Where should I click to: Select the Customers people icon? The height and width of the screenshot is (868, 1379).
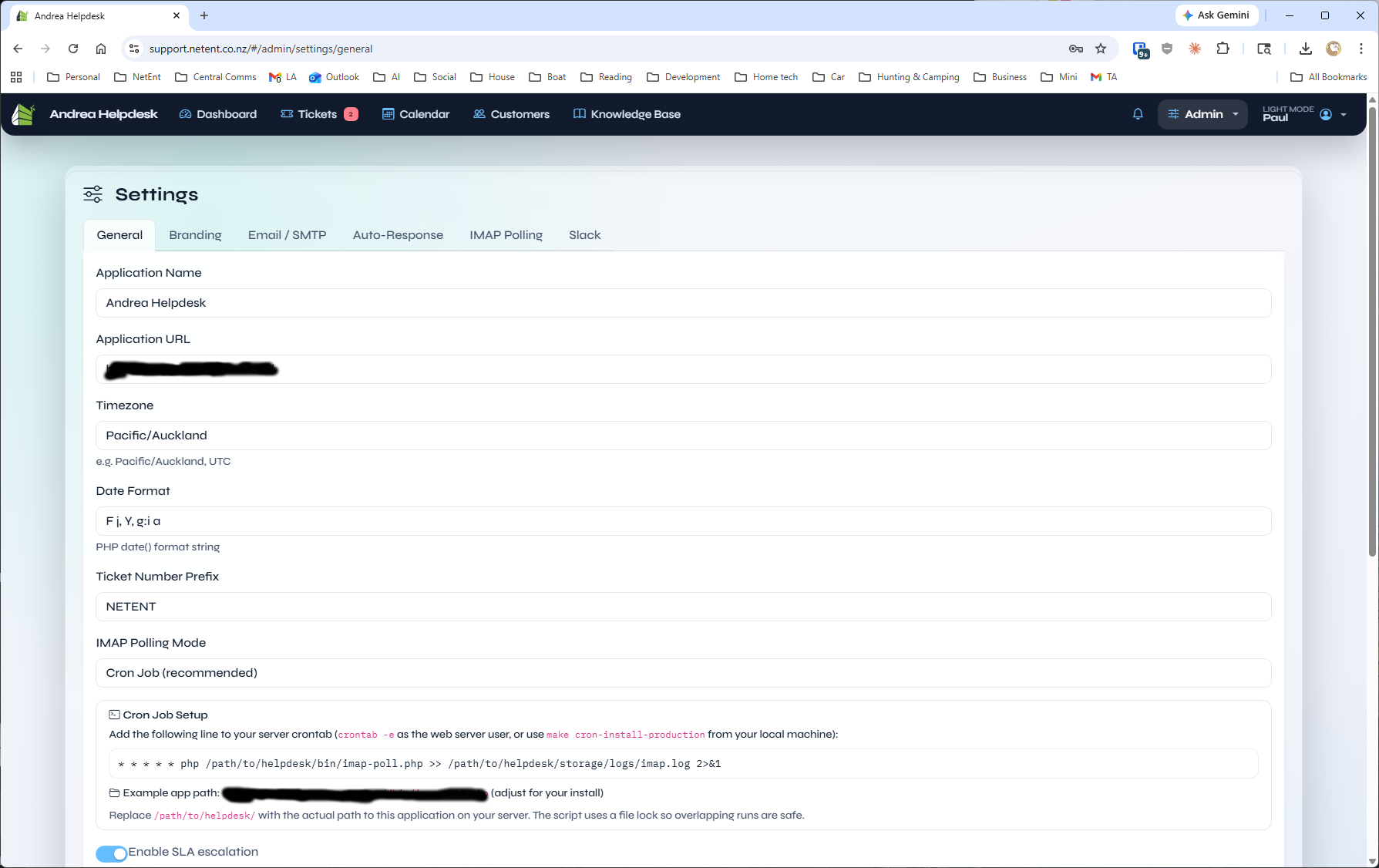coord(479,113)
